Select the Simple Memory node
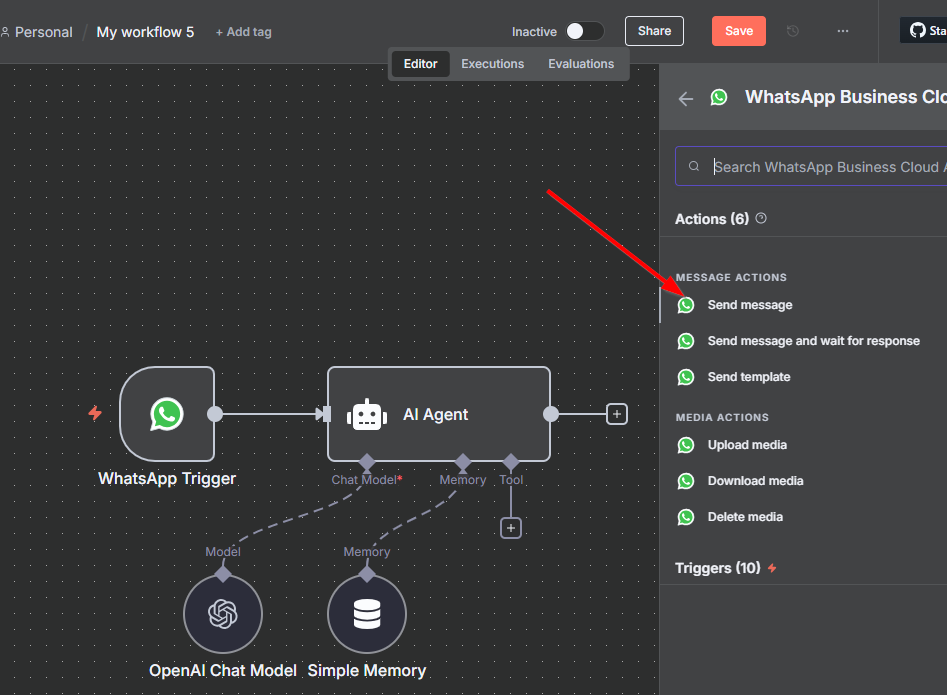The height and width of the screenshot is (695, 947). click(367, 614)
